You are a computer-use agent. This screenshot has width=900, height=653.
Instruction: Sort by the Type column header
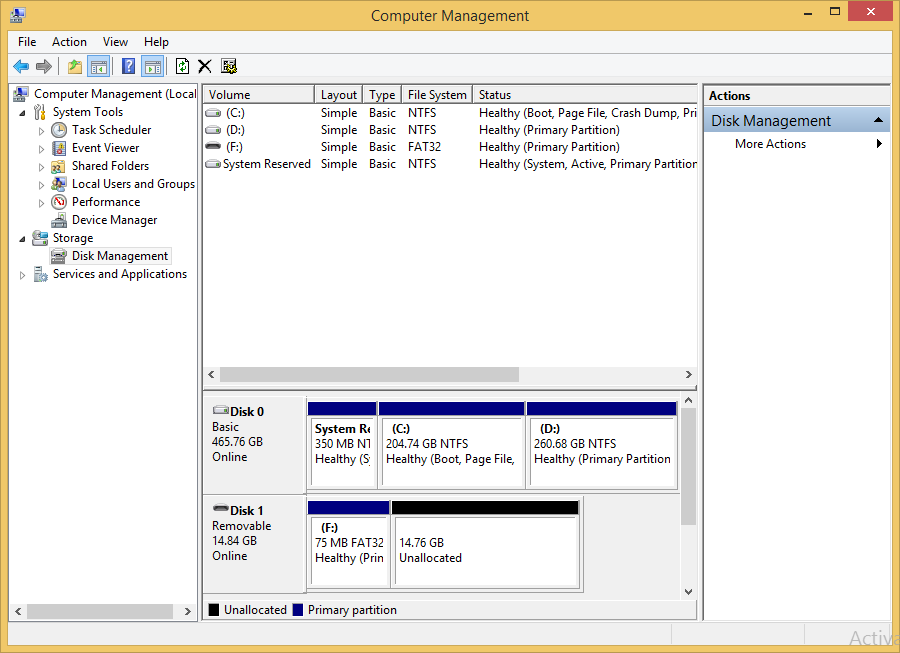382,95
